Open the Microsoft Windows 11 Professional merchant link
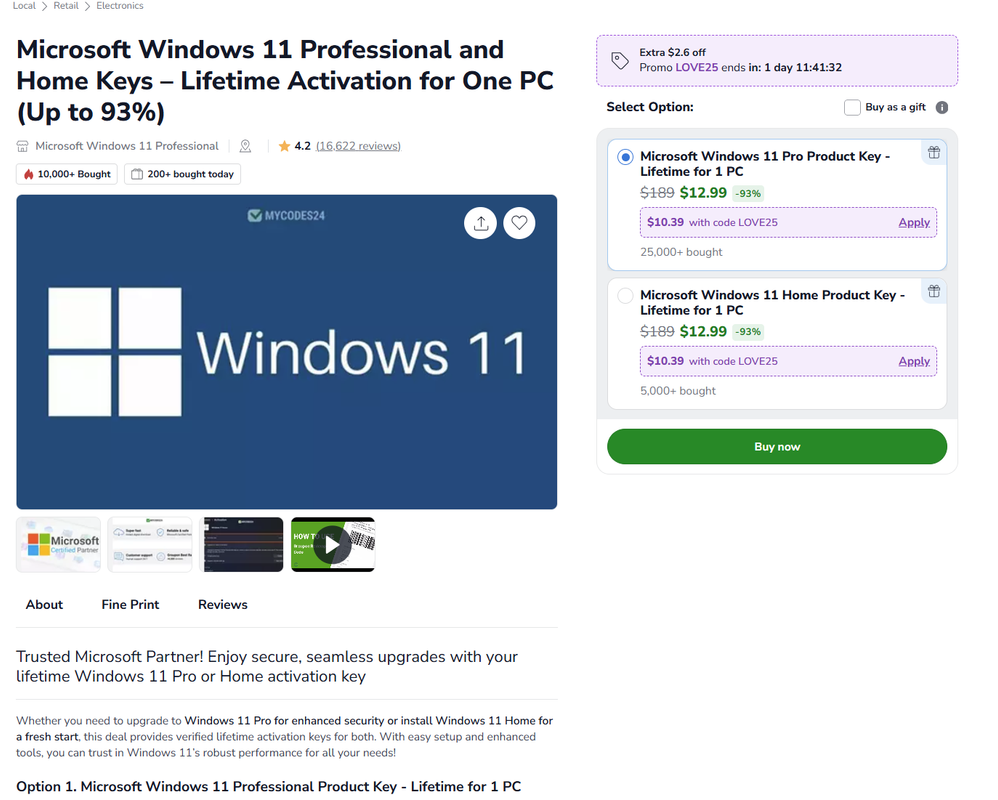 pos(127,146)
